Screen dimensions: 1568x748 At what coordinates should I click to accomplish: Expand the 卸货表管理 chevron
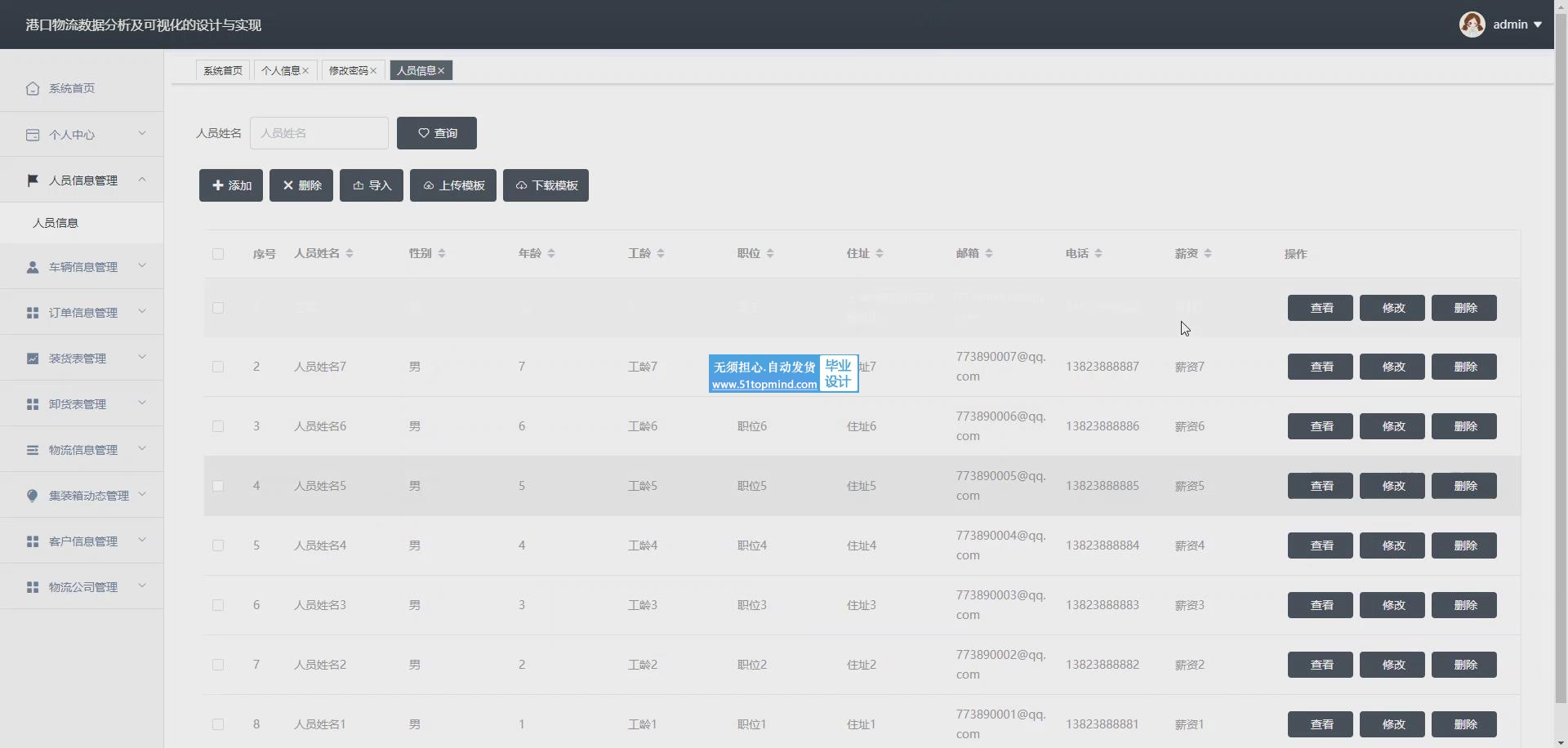tap(142, 403)
